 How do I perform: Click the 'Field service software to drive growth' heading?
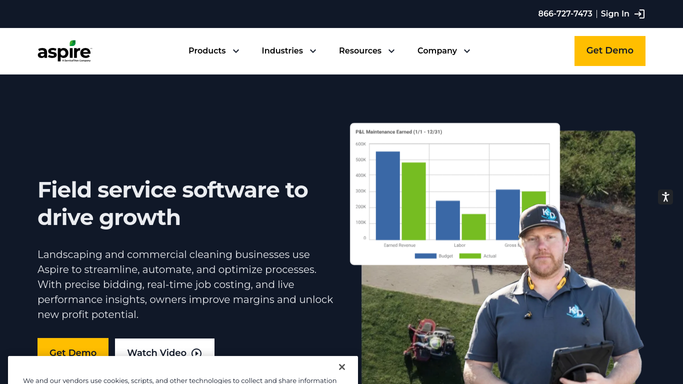pyautogui.click(x=173, y=203)
